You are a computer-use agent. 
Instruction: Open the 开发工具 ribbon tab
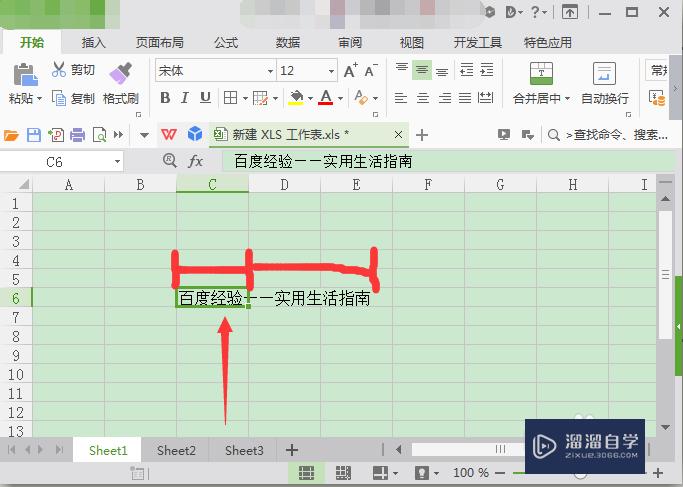point(478,43)
